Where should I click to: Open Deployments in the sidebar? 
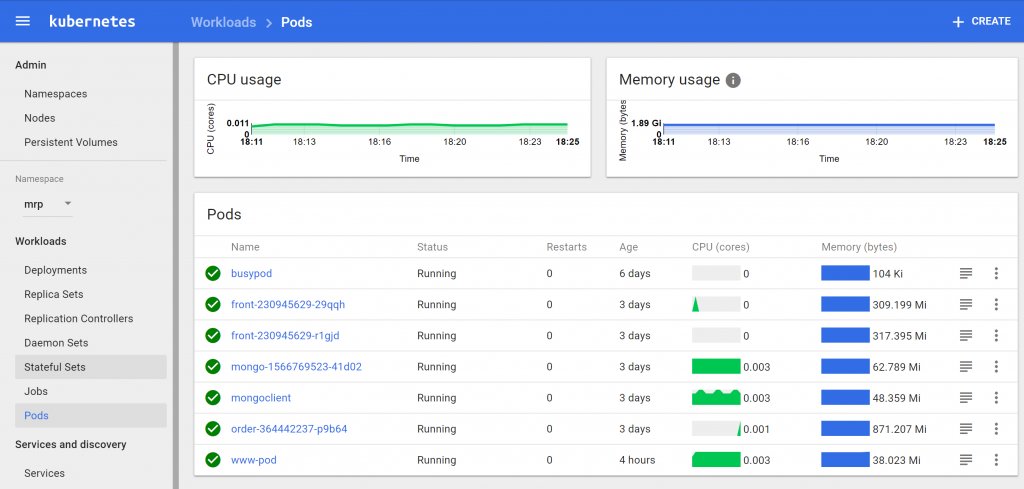(x=56, y=270)
